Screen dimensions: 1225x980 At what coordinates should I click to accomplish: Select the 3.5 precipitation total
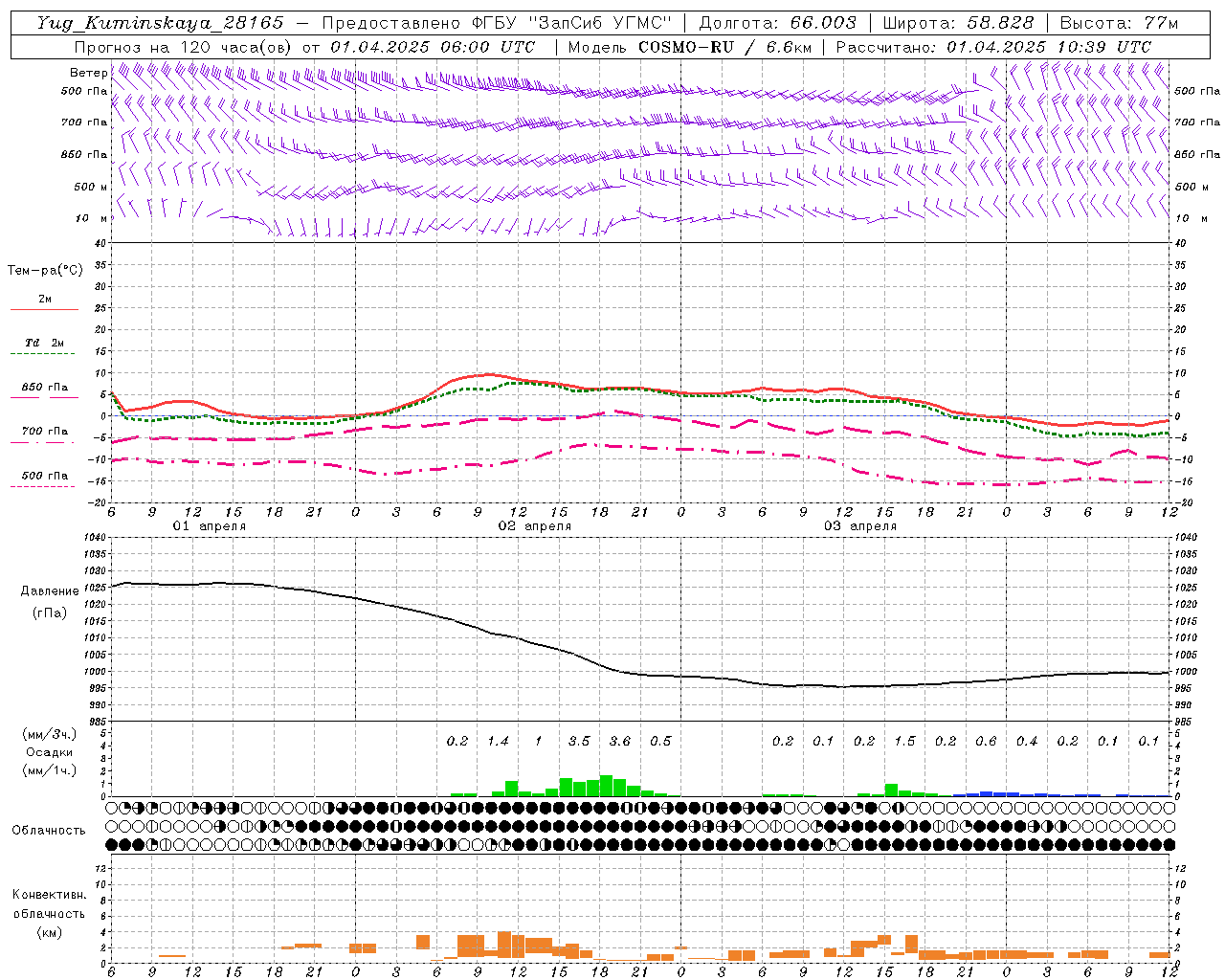click(579, 742)
